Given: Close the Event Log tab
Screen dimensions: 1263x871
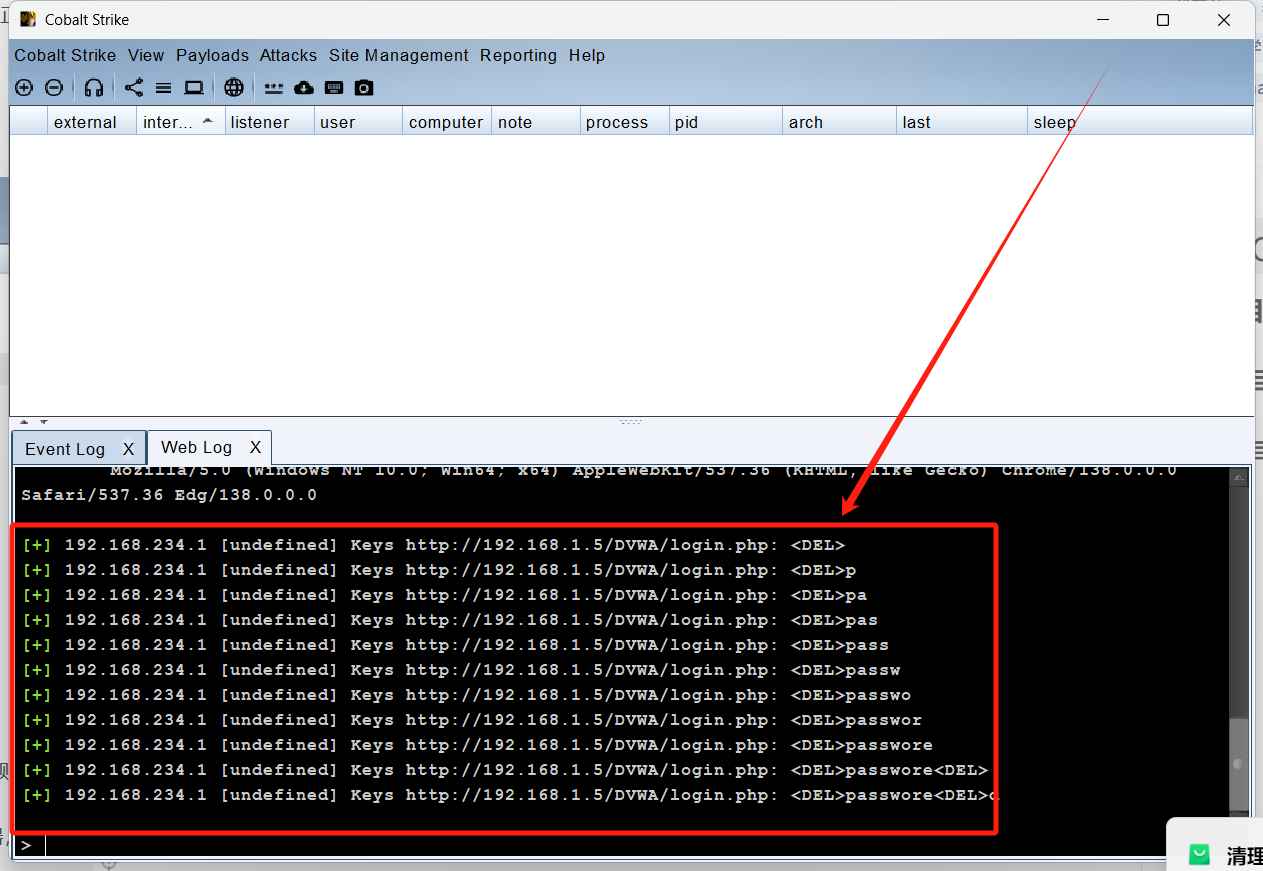Looking at the screenshot, I should click(x=128, y=449).
